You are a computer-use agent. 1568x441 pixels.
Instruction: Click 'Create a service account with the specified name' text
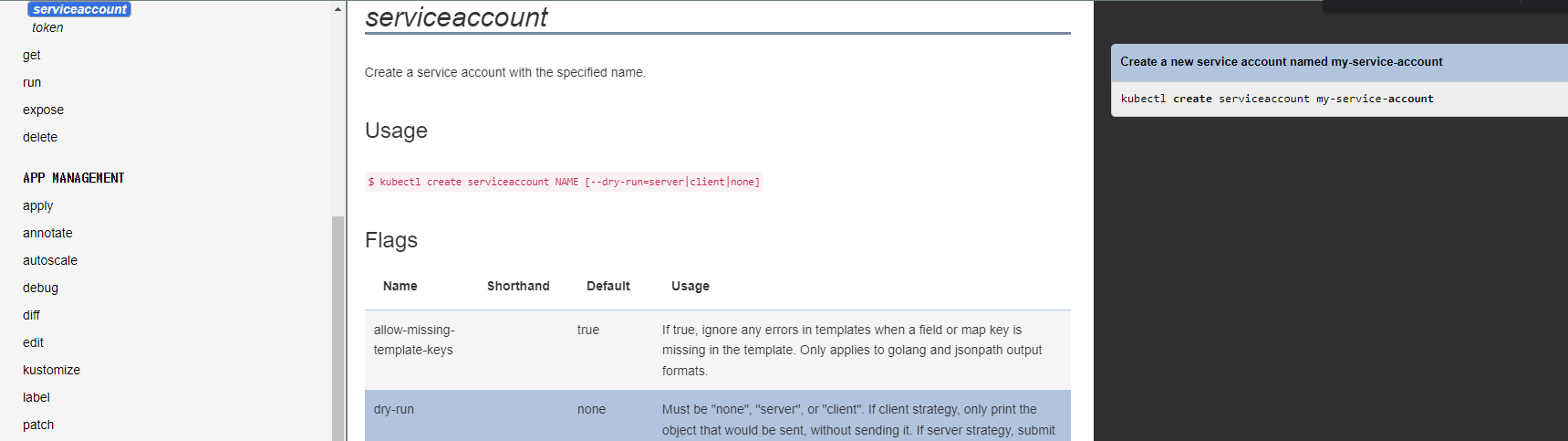point(504,72)
